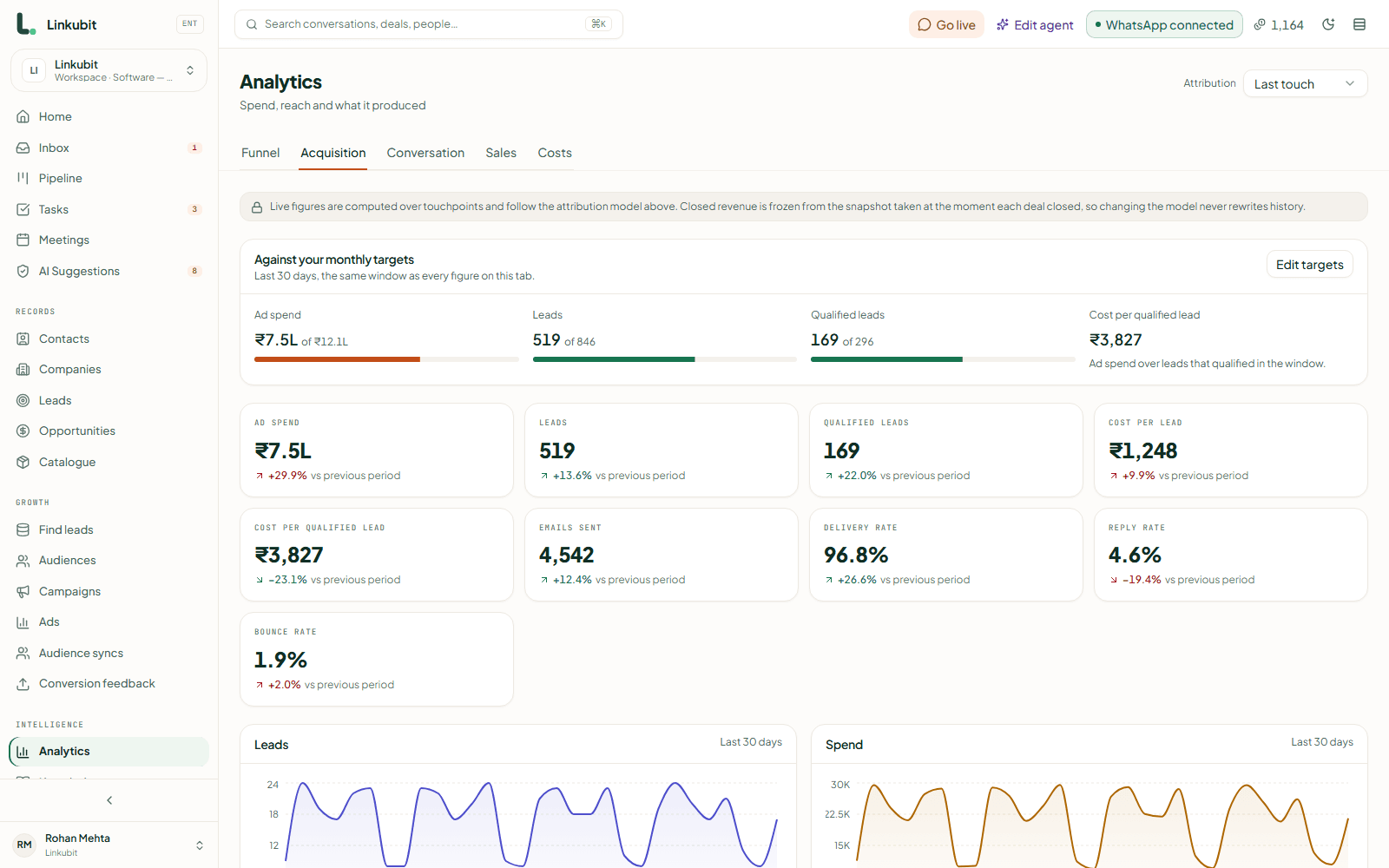Click the Tasks count badge 3

(194, 209)
